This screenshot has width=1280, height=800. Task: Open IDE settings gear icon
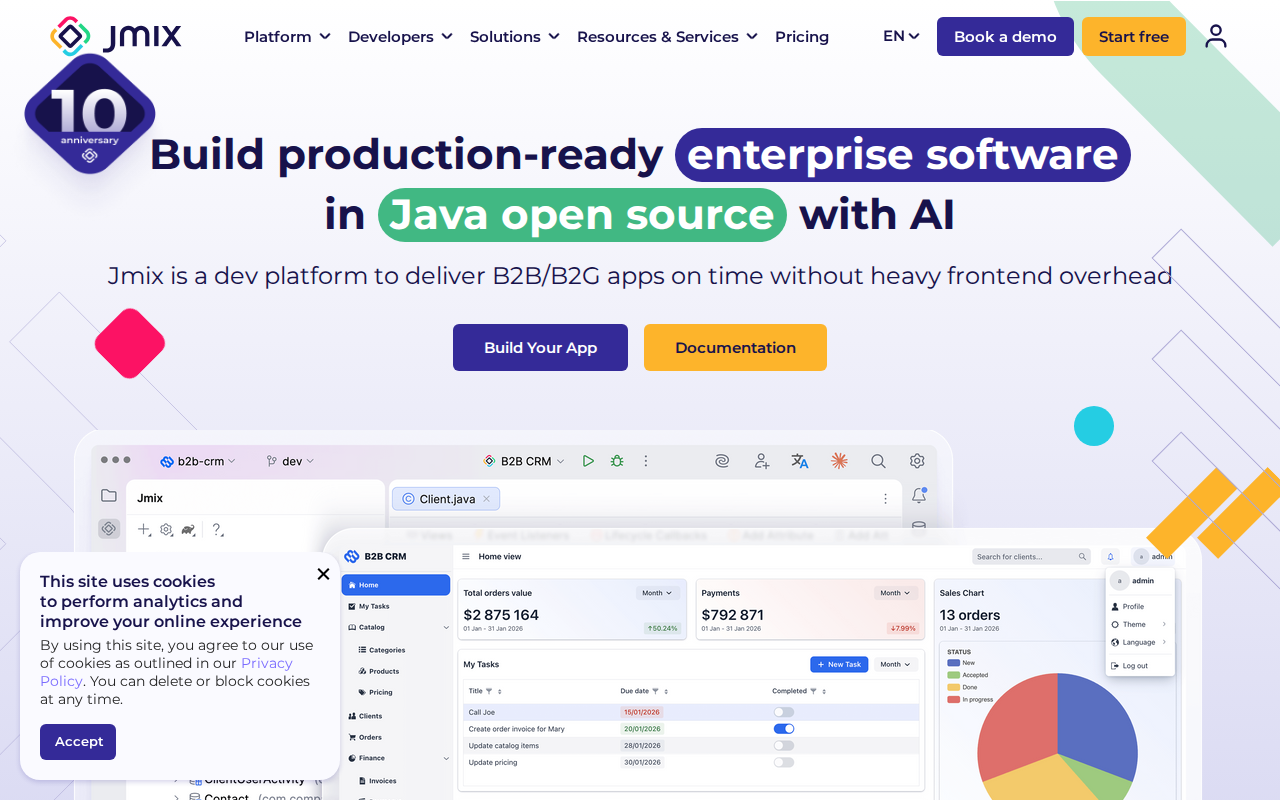pos(917,461)
